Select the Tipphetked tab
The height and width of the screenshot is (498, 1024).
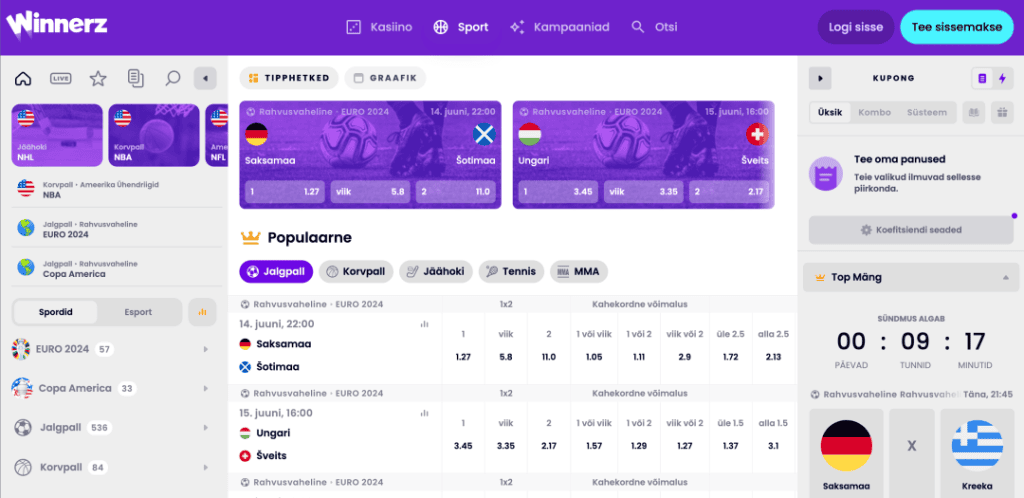click(289, 78)
